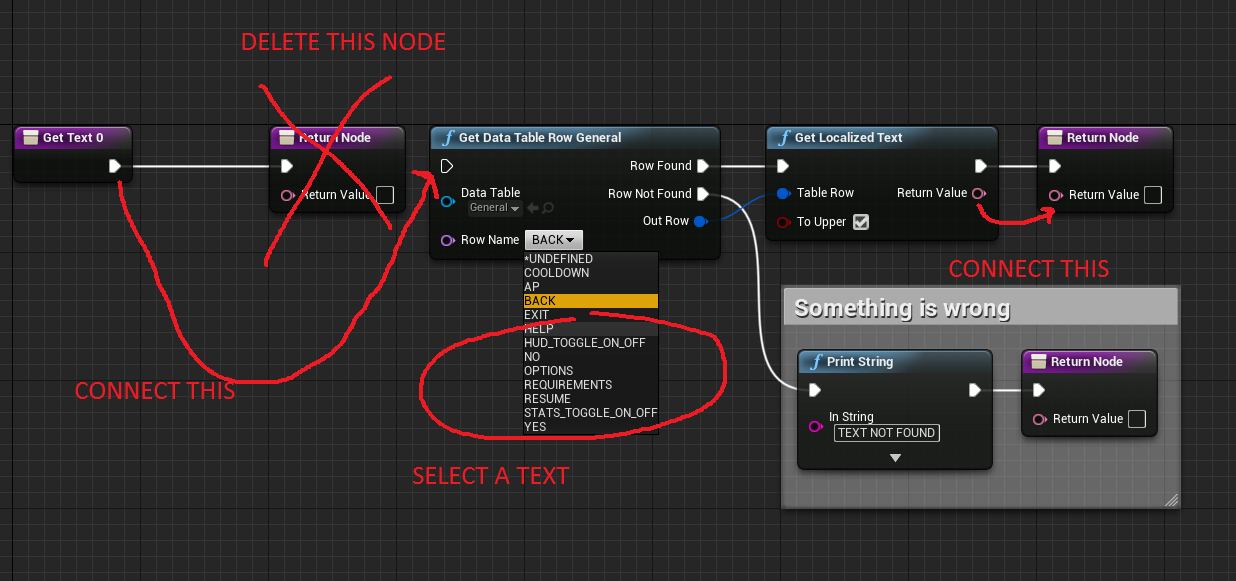Image resolution: width=1236 pixels, height=581 pixels.
Task: Click the Row Found execution output pin
Action: pos(703,166)
